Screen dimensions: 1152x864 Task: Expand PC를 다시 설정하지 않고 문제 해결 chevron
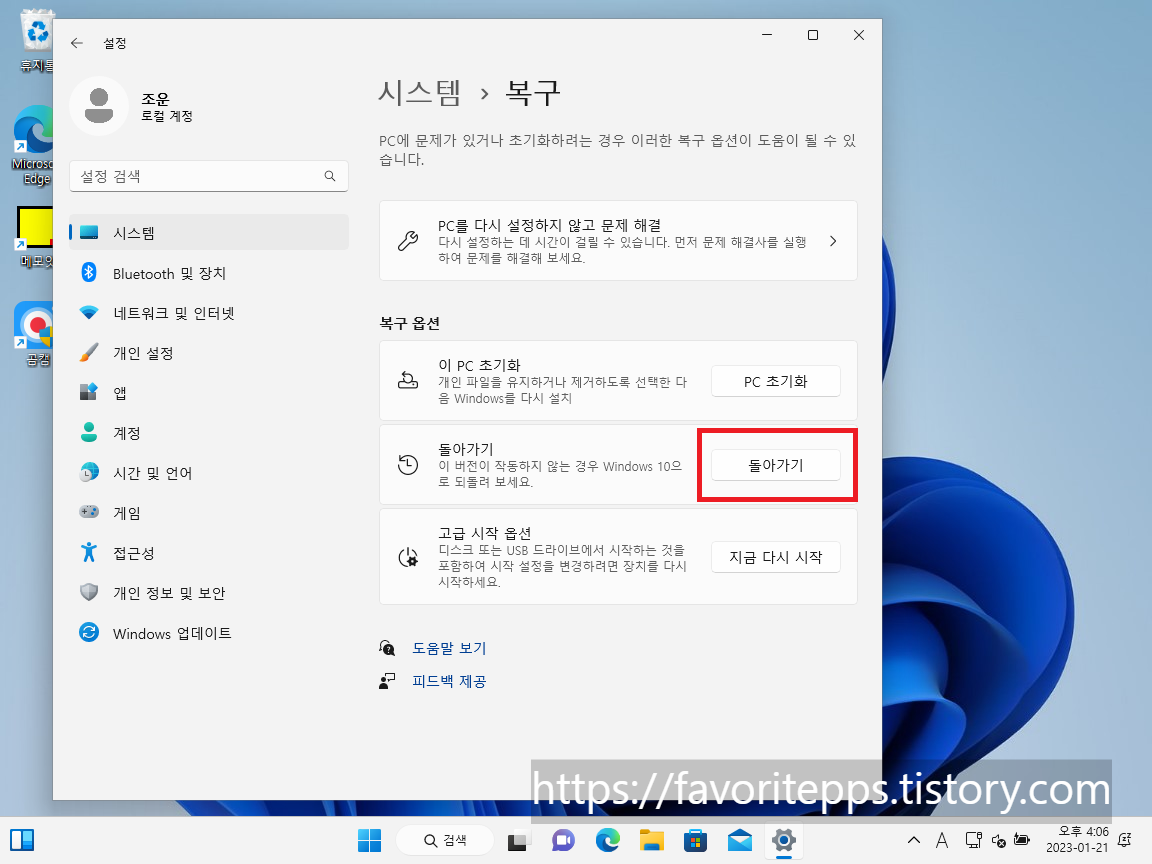click(833, 241)
